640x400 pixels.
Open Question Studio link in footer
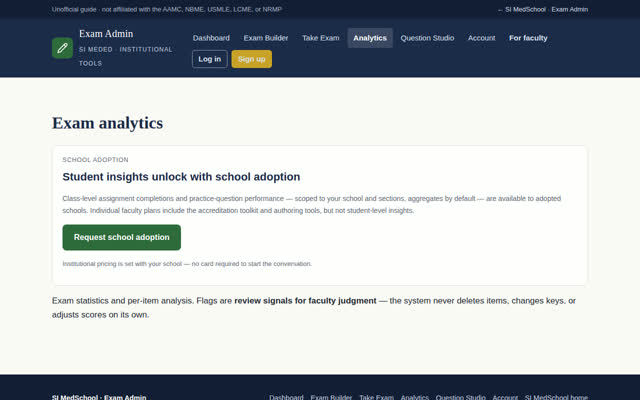[460, 397]
